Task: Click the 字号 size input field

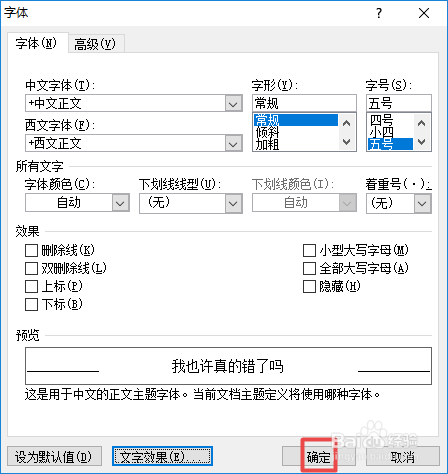Action: pyautogui.click(x=399, y=103)
